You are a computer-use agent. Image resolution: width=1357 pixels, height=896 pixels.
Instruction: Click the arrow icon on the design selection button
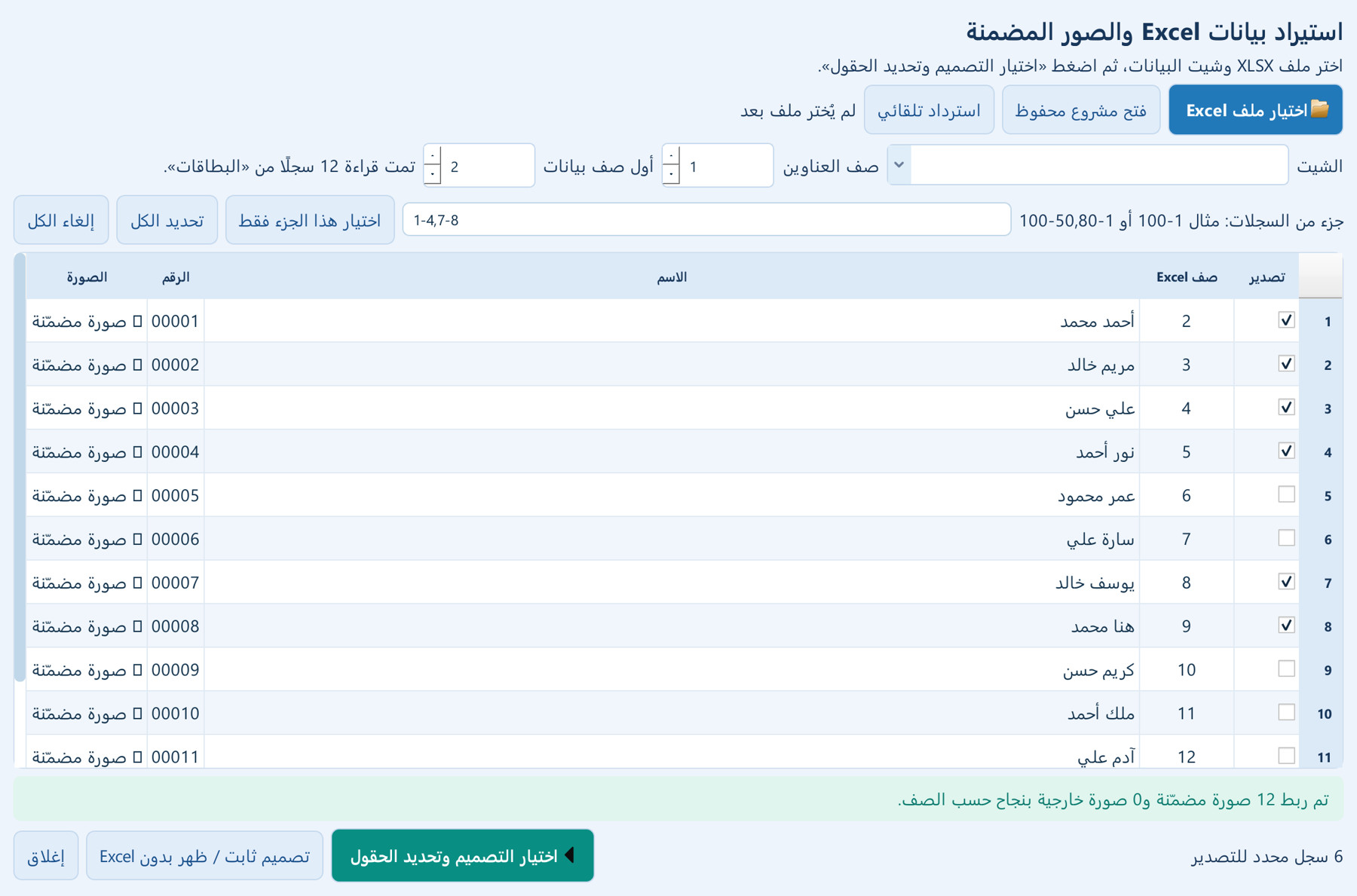pos(570,855)
